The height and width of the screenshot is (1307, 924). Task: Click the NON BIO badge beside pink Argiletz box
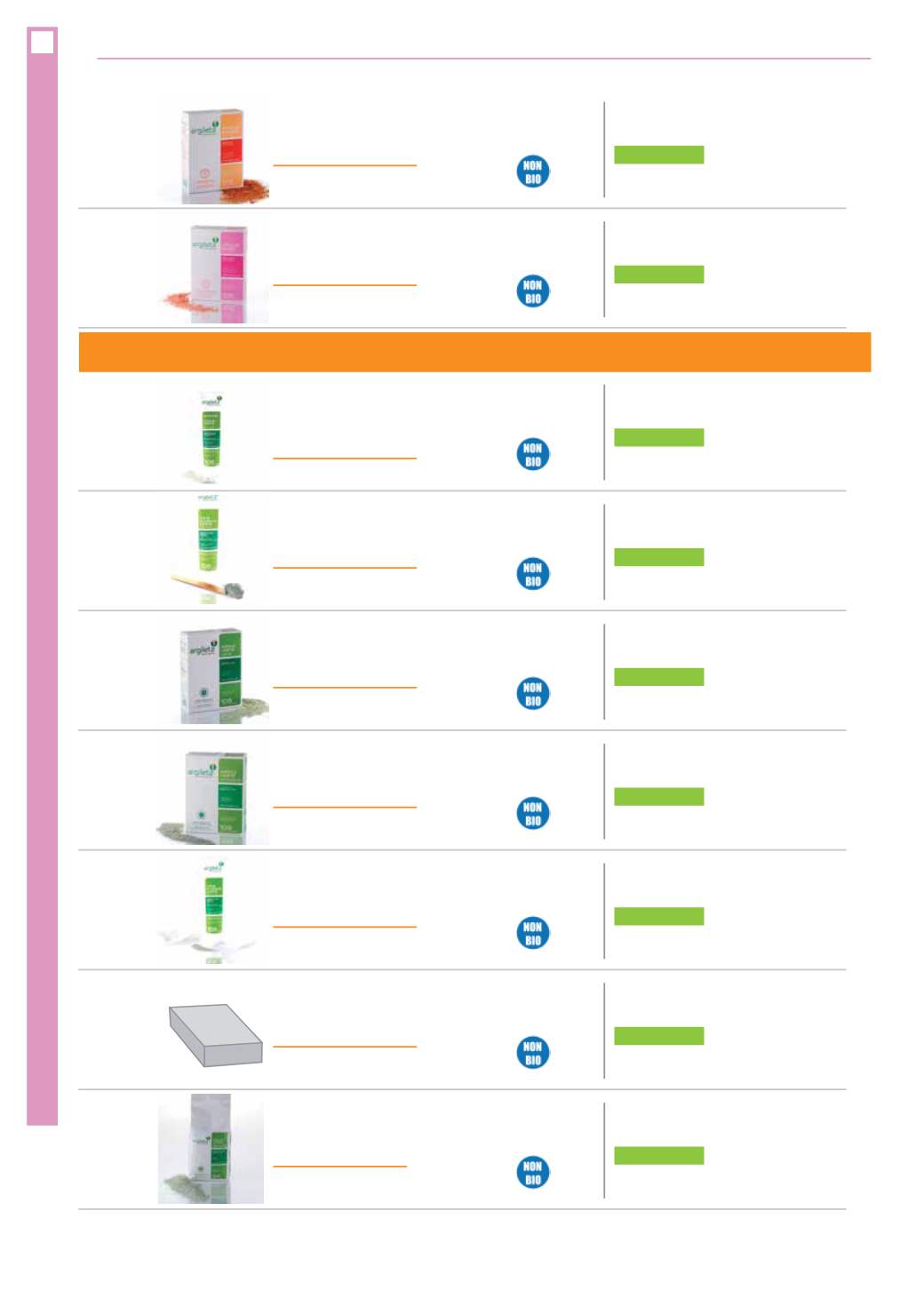coord(533,291)
